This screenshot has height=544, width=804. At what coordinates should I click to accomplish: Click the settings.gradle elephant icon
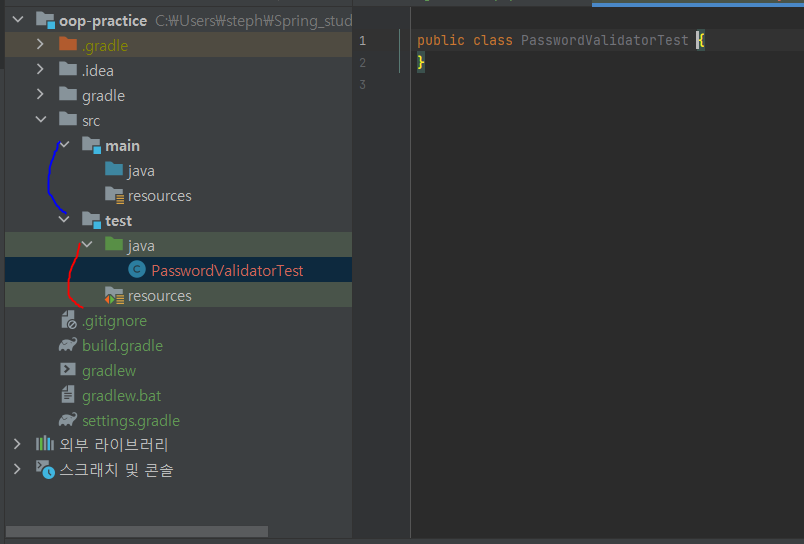(68, 419)
